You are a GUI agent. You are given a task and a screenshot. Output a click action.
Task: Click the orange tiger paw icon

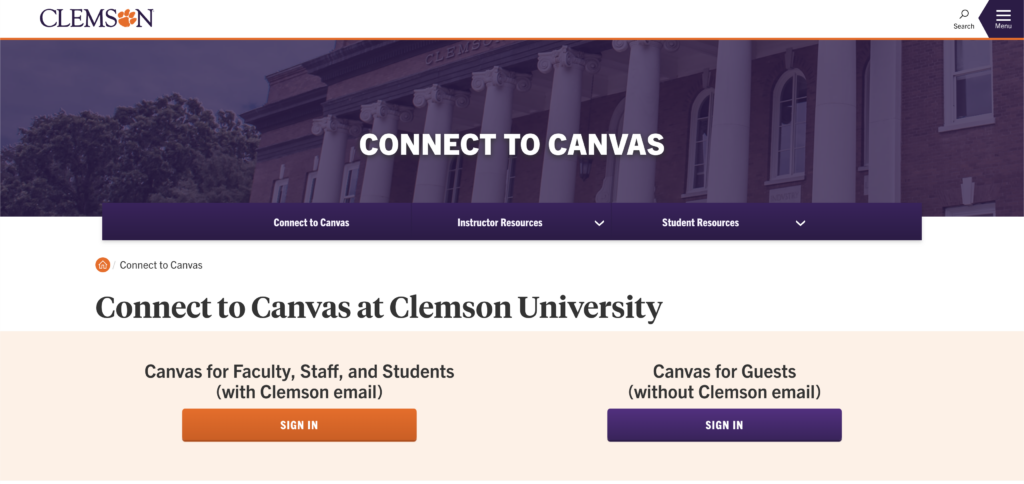point(128,17)
